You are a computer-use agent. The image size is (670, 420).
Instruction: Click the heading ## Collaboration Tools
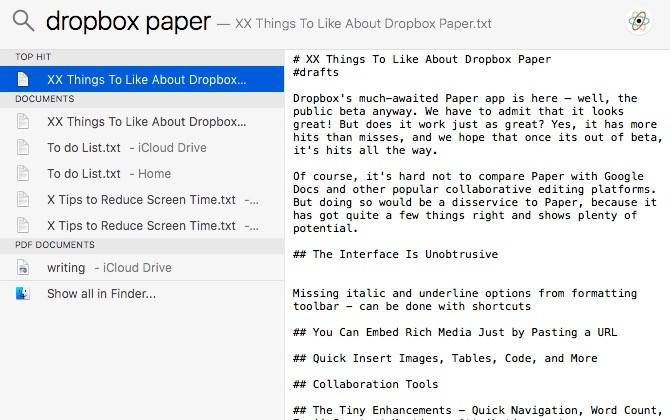pos(366,385)
